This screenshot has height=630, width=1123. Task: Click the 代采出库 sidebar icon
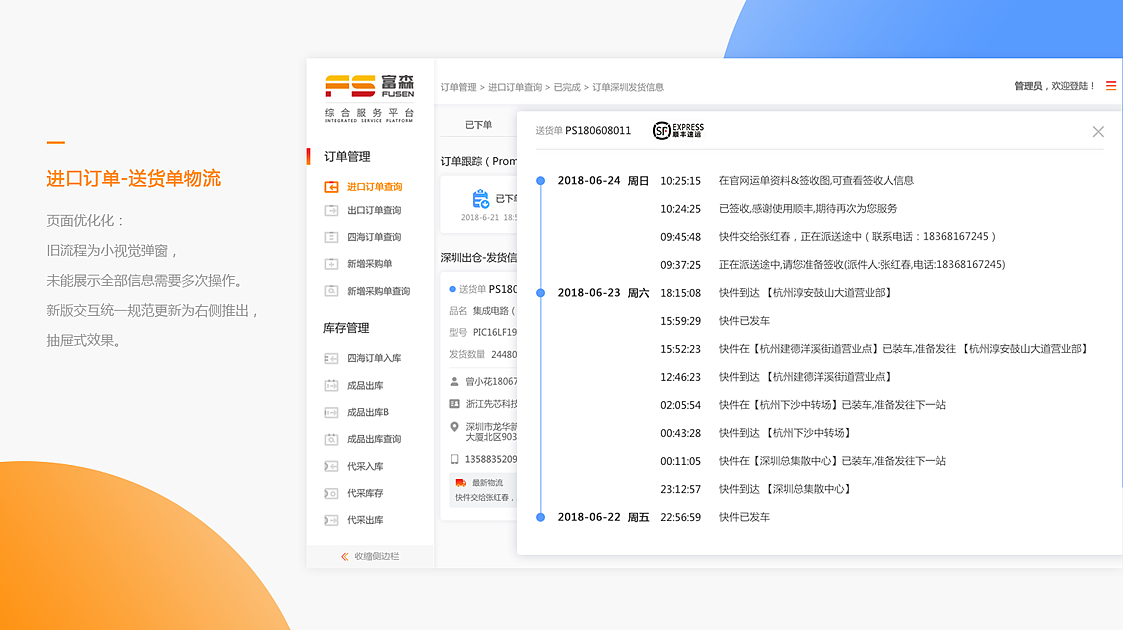tap(331, 520)
